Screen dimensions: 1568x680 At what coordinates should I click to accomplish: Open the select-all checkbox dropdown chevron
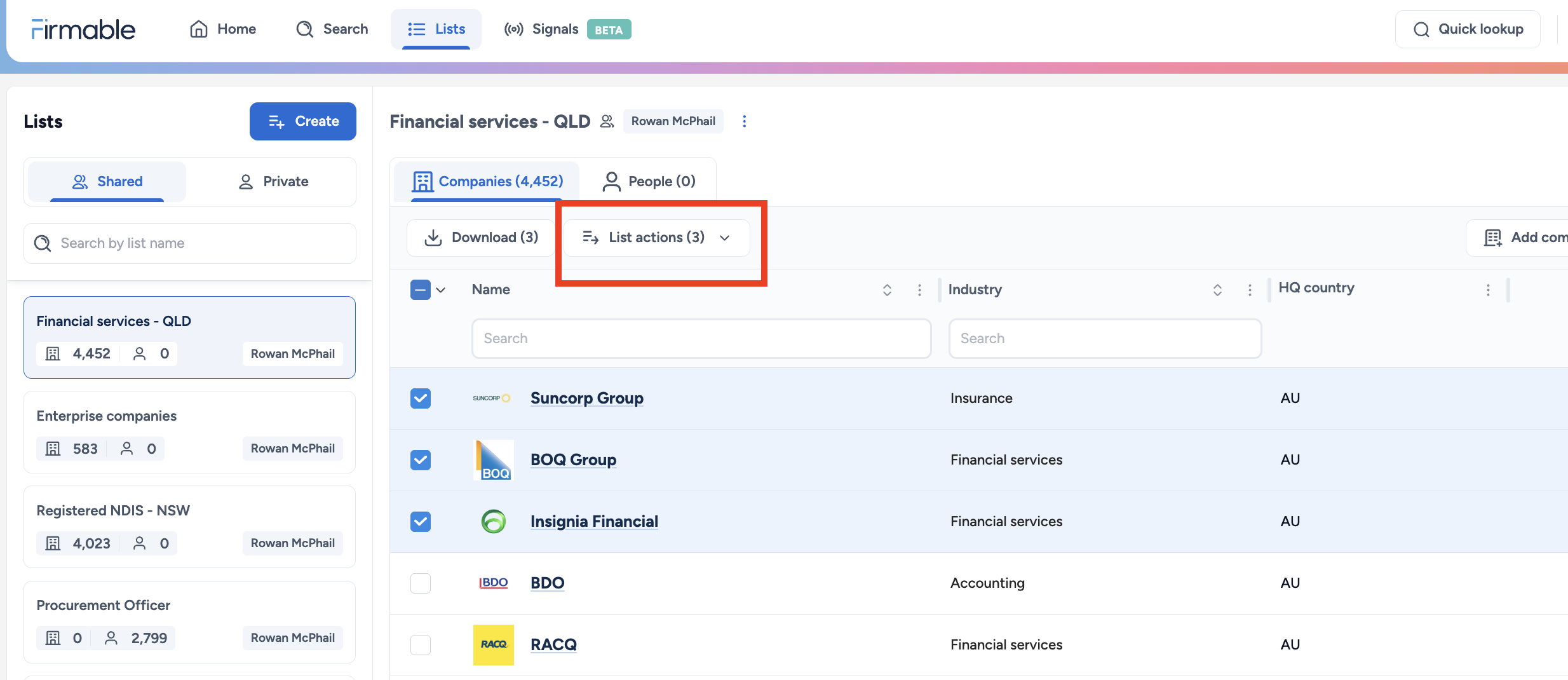(440, 290)
